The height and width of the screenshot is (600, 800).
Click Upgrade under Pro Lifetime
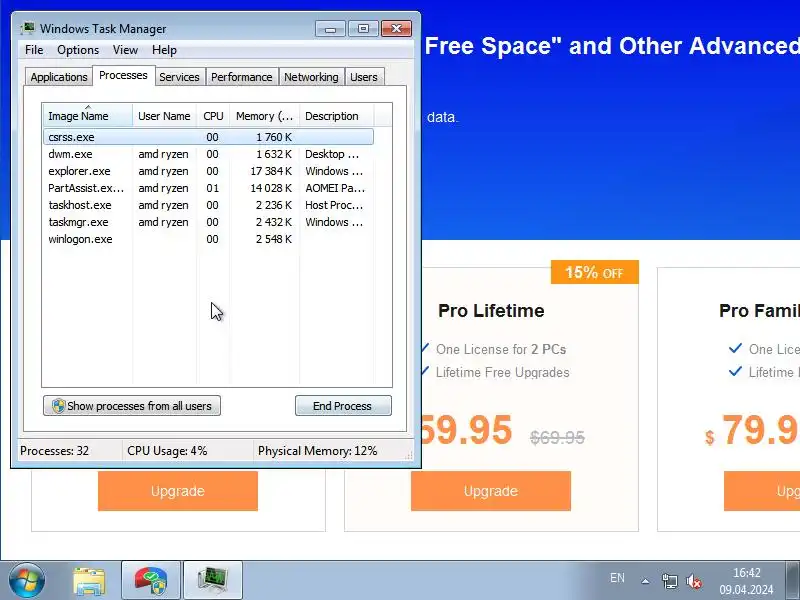click(x=491, y=491)
